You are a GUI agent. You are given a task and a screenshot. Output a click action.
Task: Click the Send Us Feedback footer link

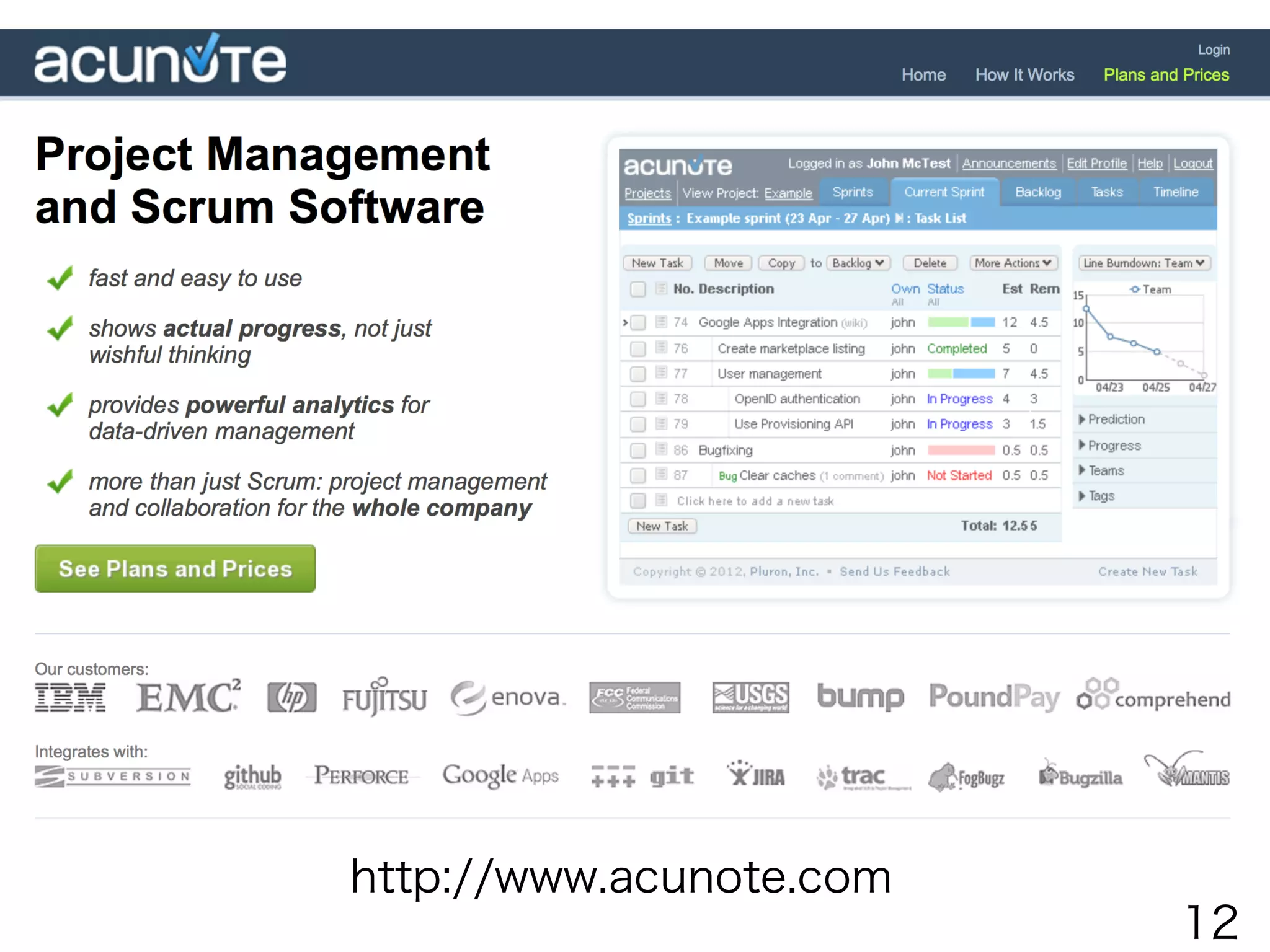coord(894,571)
